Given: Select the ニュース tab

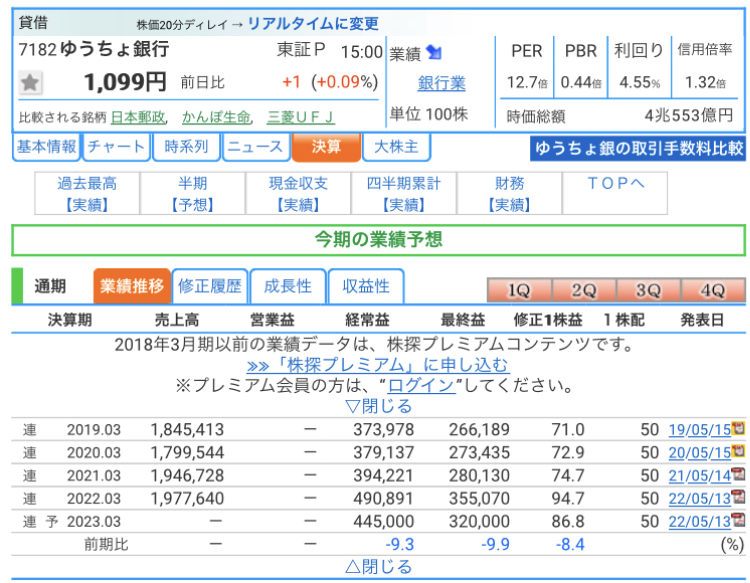Looking at the screenshot, I should [x=256, y=147].
